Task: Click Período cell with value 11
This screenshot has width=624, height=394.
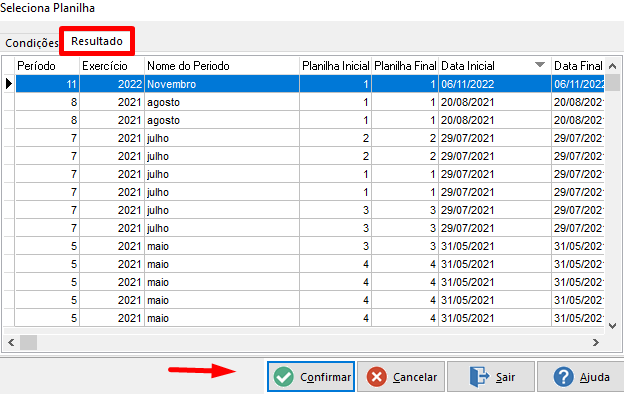Action: tap(47, 84)
